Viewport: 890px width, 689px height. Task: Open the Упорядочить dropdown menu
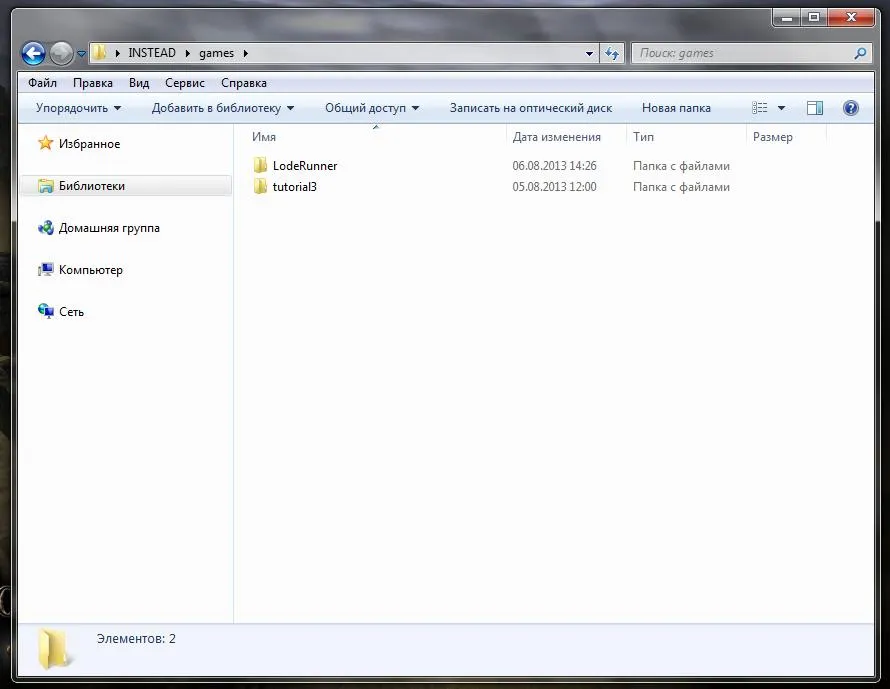78,108
